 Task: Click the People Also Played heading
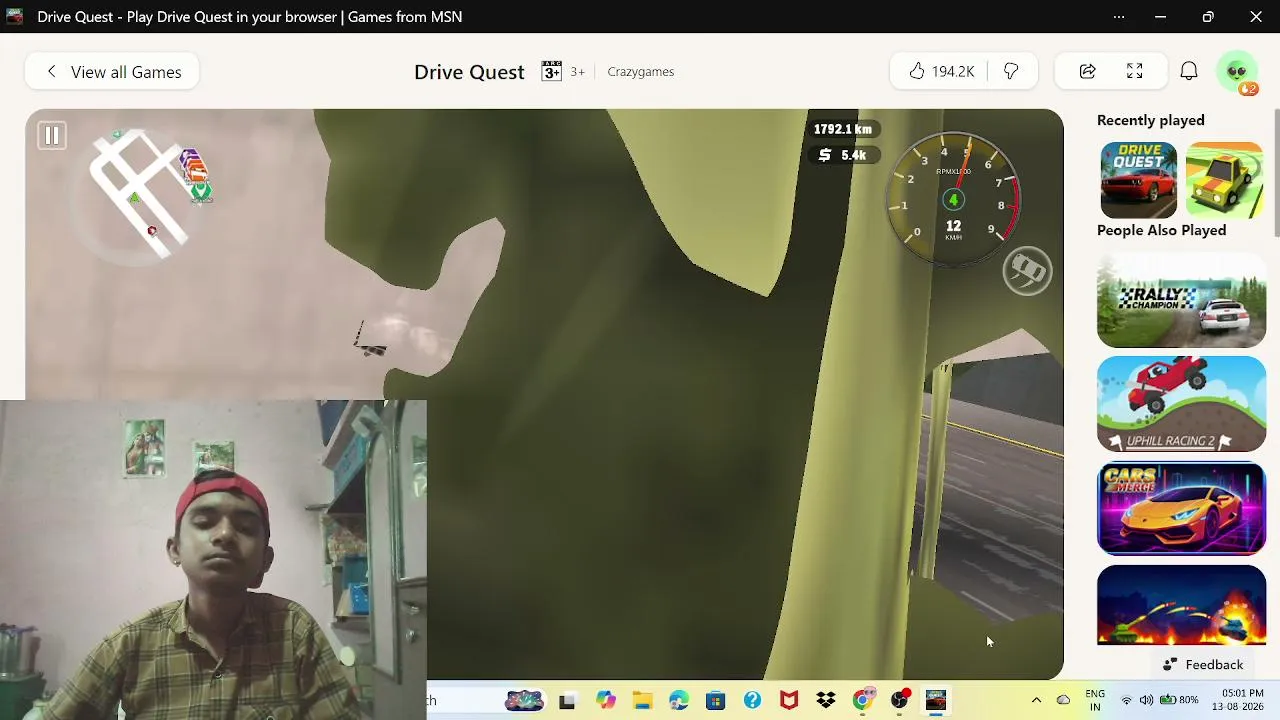[x=1161, y=230]
